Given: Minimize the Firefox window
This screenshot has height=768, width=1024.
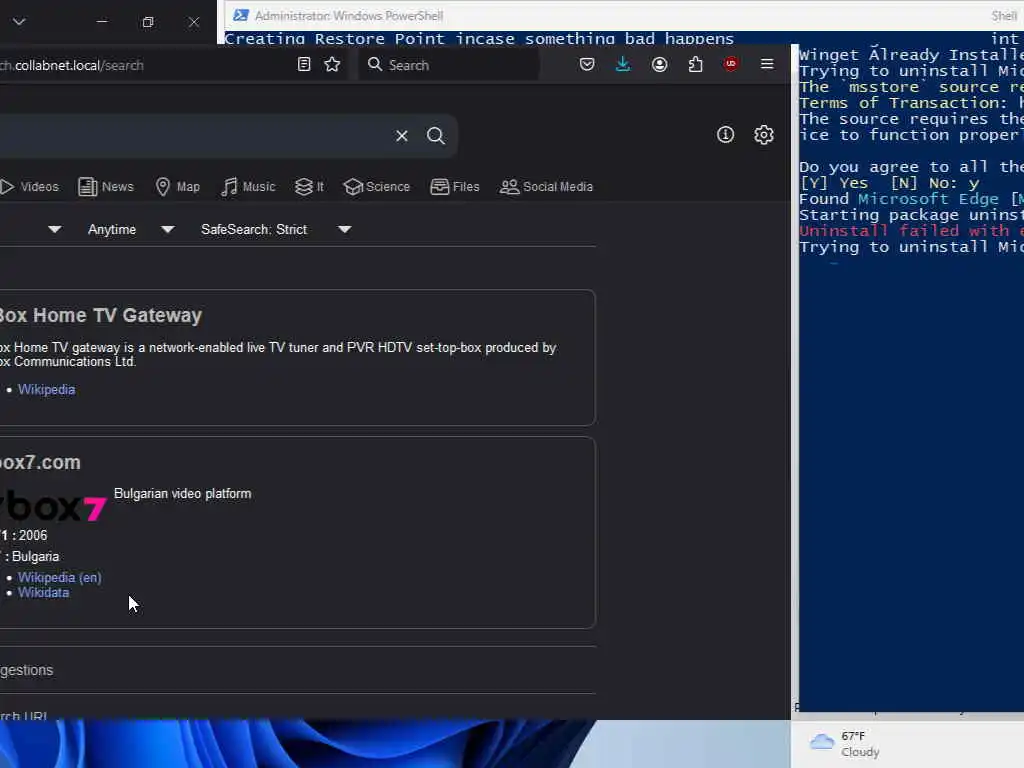Looking at the screenshot, I should click(102, 22).
